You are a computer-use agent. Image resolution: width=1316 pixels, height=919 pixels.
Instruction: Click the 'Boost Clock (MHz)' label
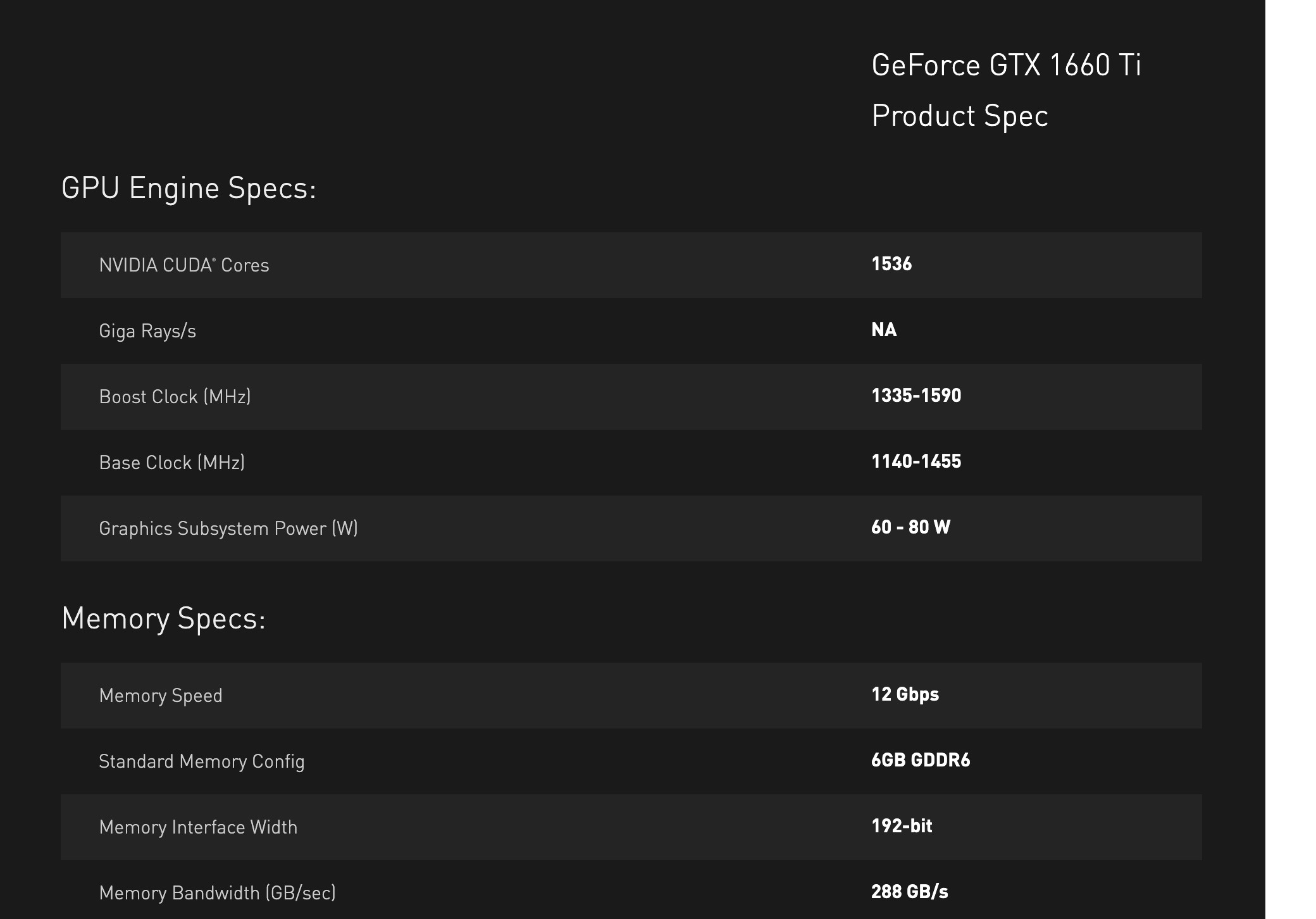click(175, 397)
